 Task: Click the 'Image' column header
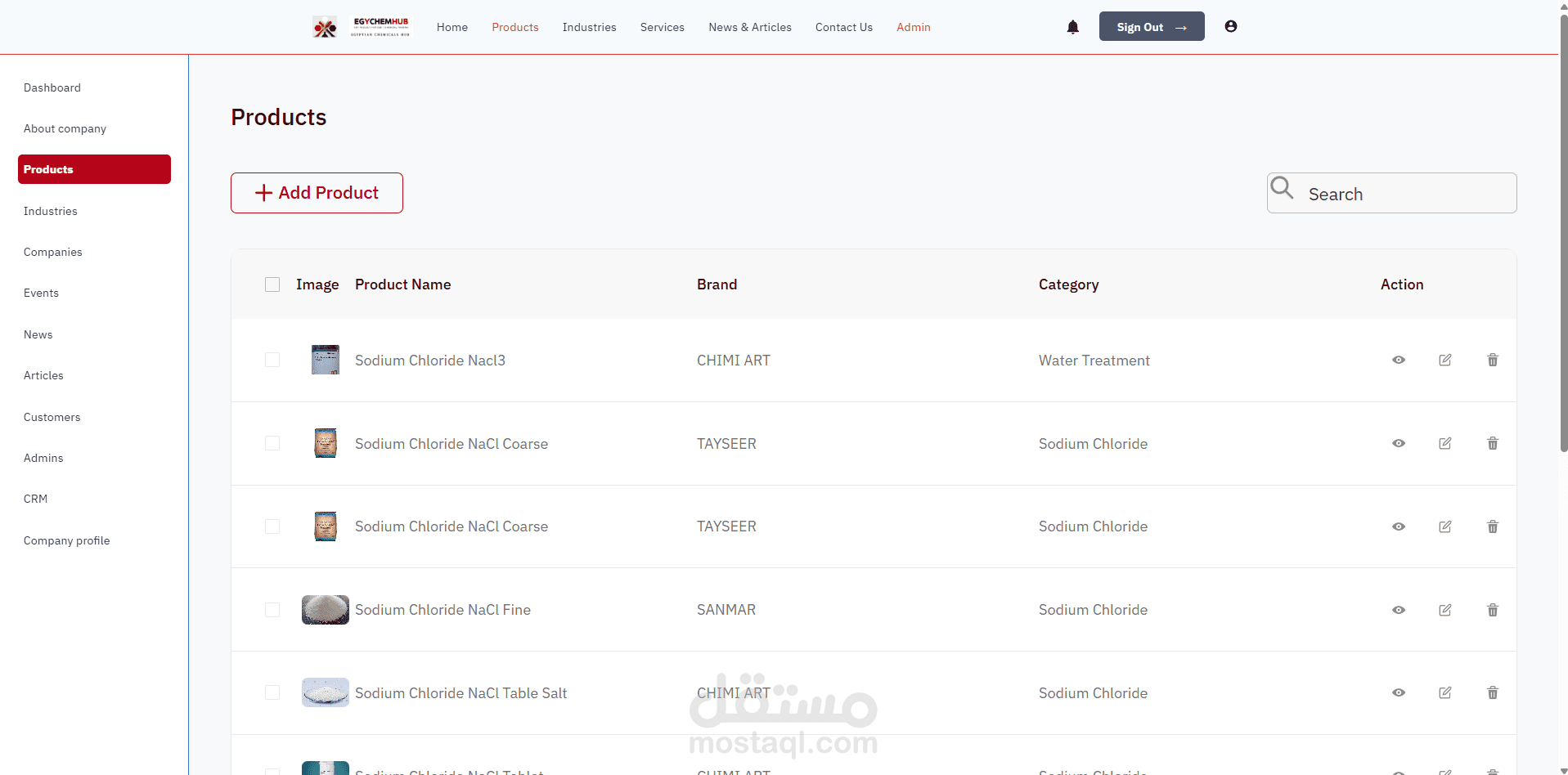pyautogui.click(x=317, y=284)
